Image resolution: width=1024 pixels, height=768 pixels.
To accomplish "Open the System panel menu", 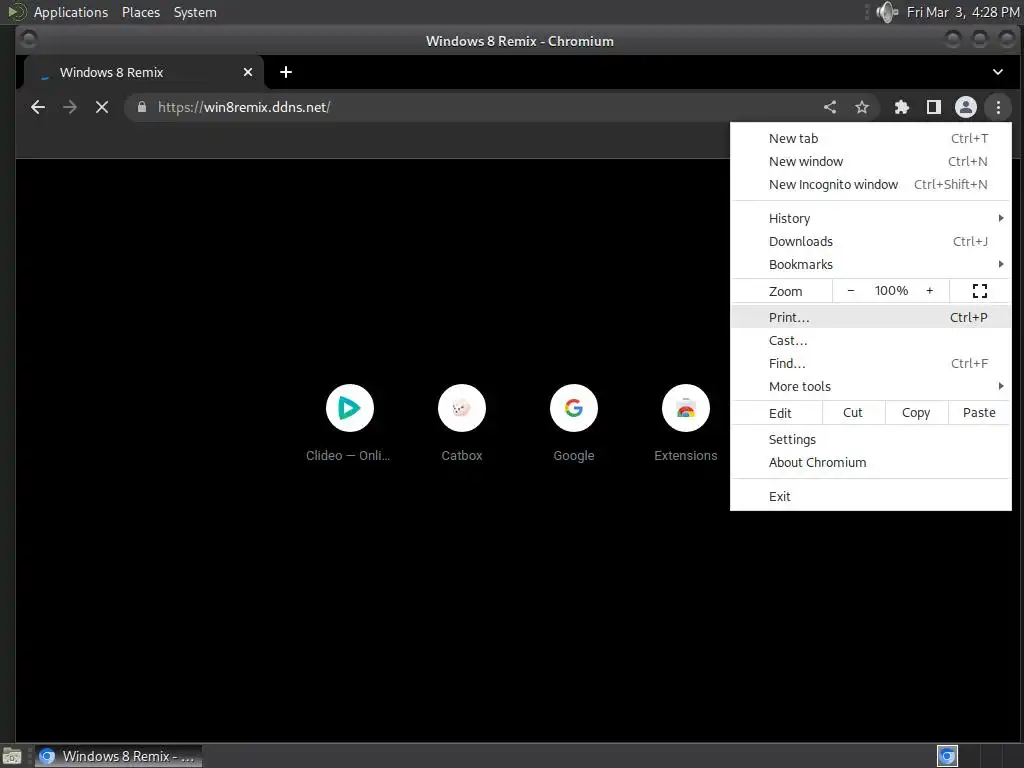I will pos(195,12).
